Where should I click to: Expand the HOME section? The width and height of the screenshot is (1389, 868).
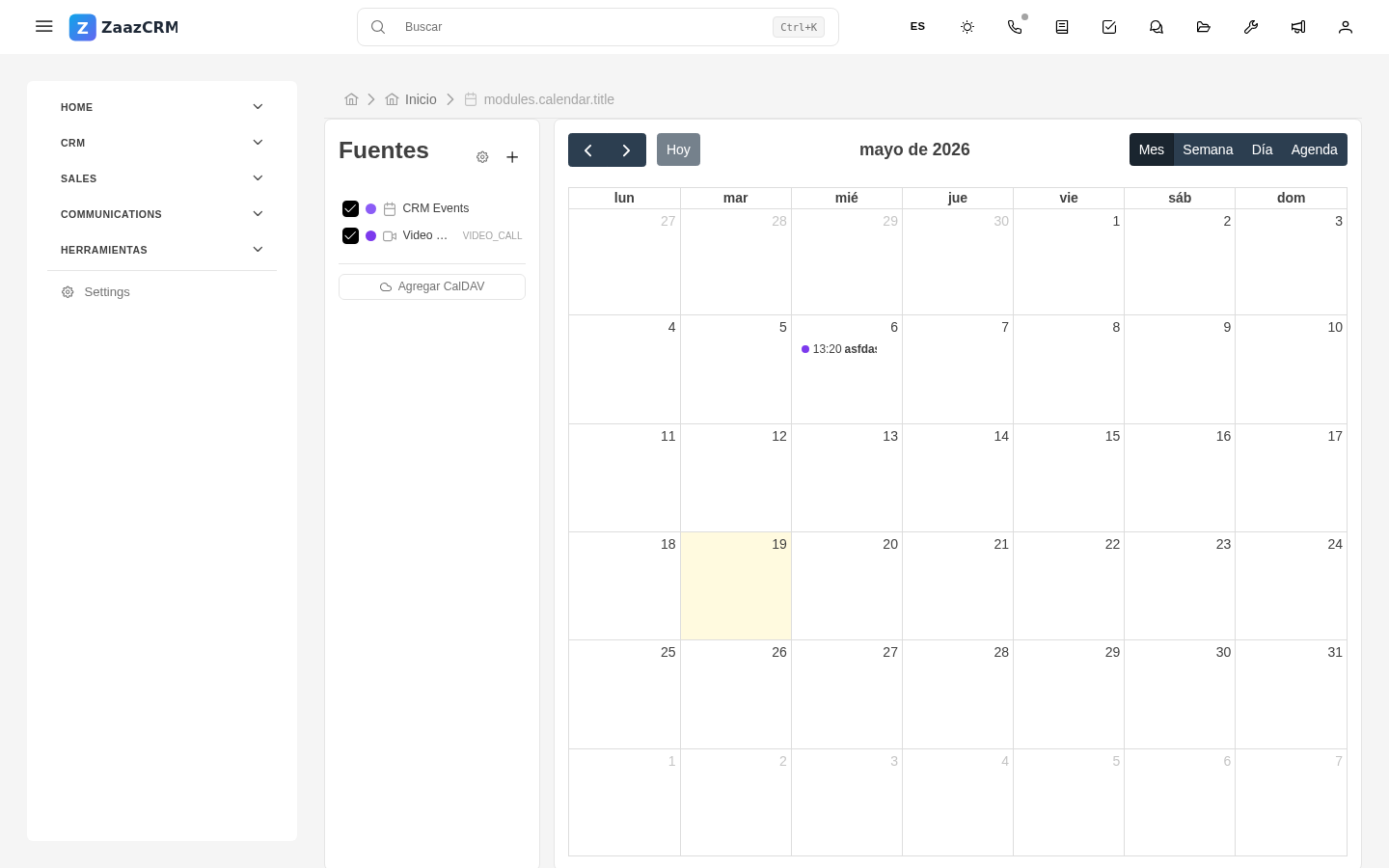[x=162, y=107]
